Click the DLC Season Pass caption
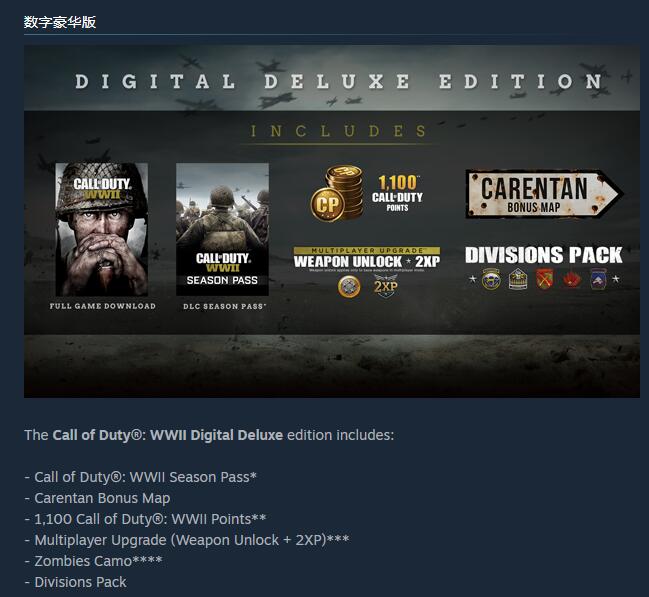 [225, 306]
